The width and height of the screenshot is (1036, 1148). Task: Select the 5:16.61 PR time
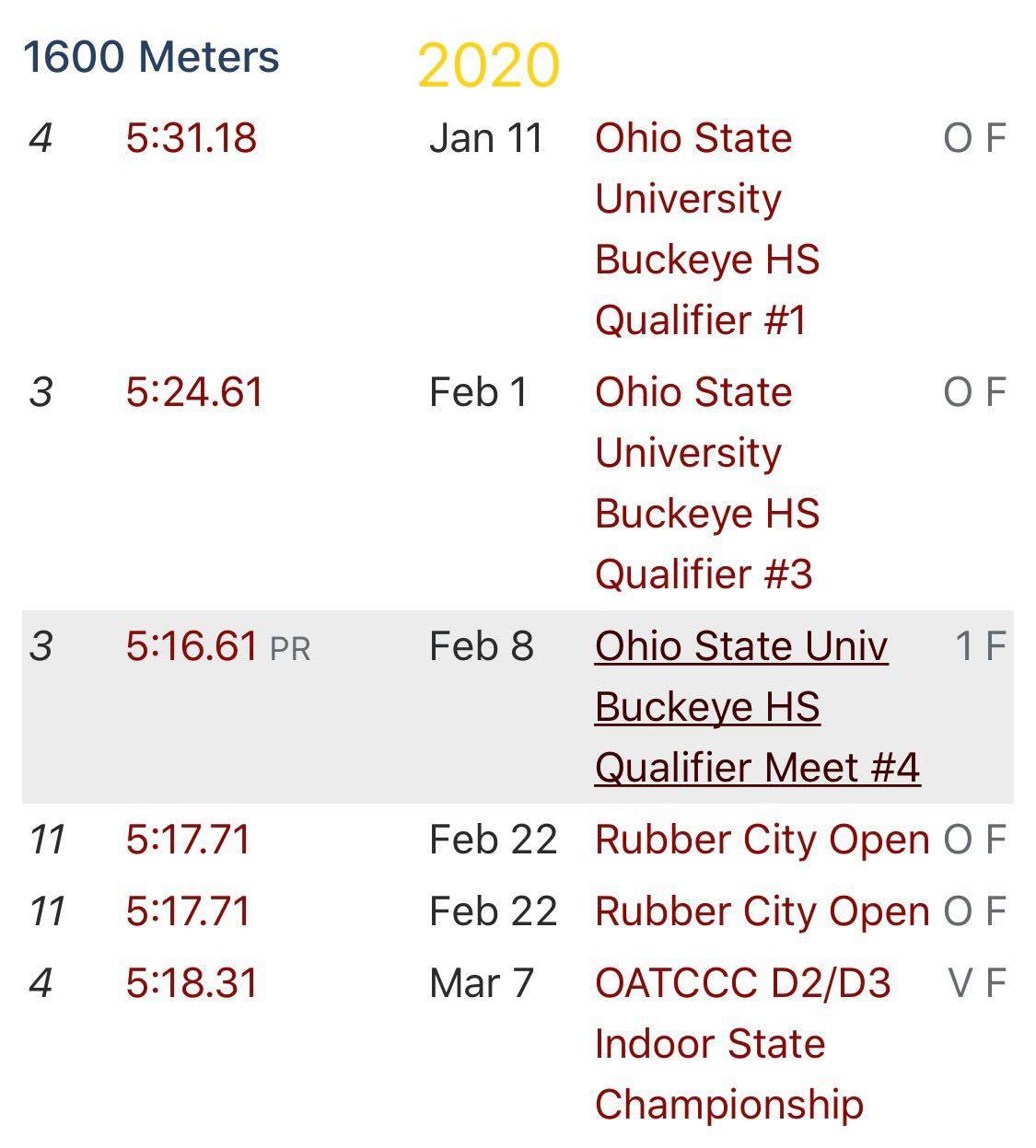[192, 646]
